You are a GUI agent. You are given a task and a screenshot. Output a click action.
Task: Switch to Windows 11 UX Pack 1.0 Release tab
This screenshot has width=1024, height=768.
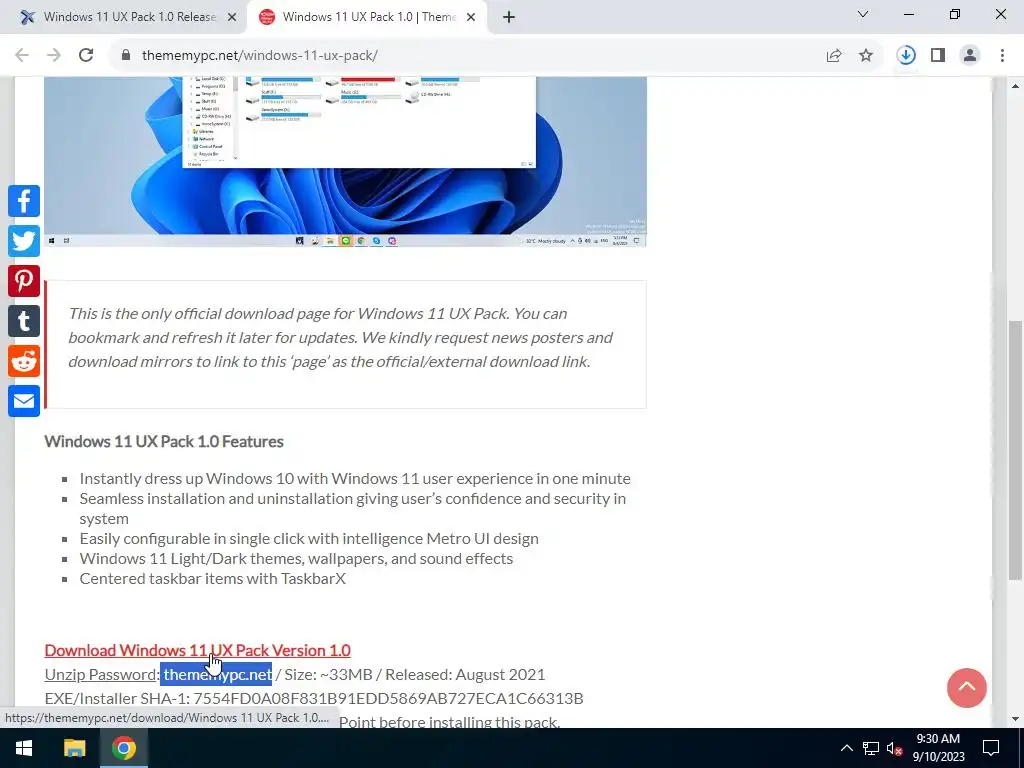(x=129, y=17)
